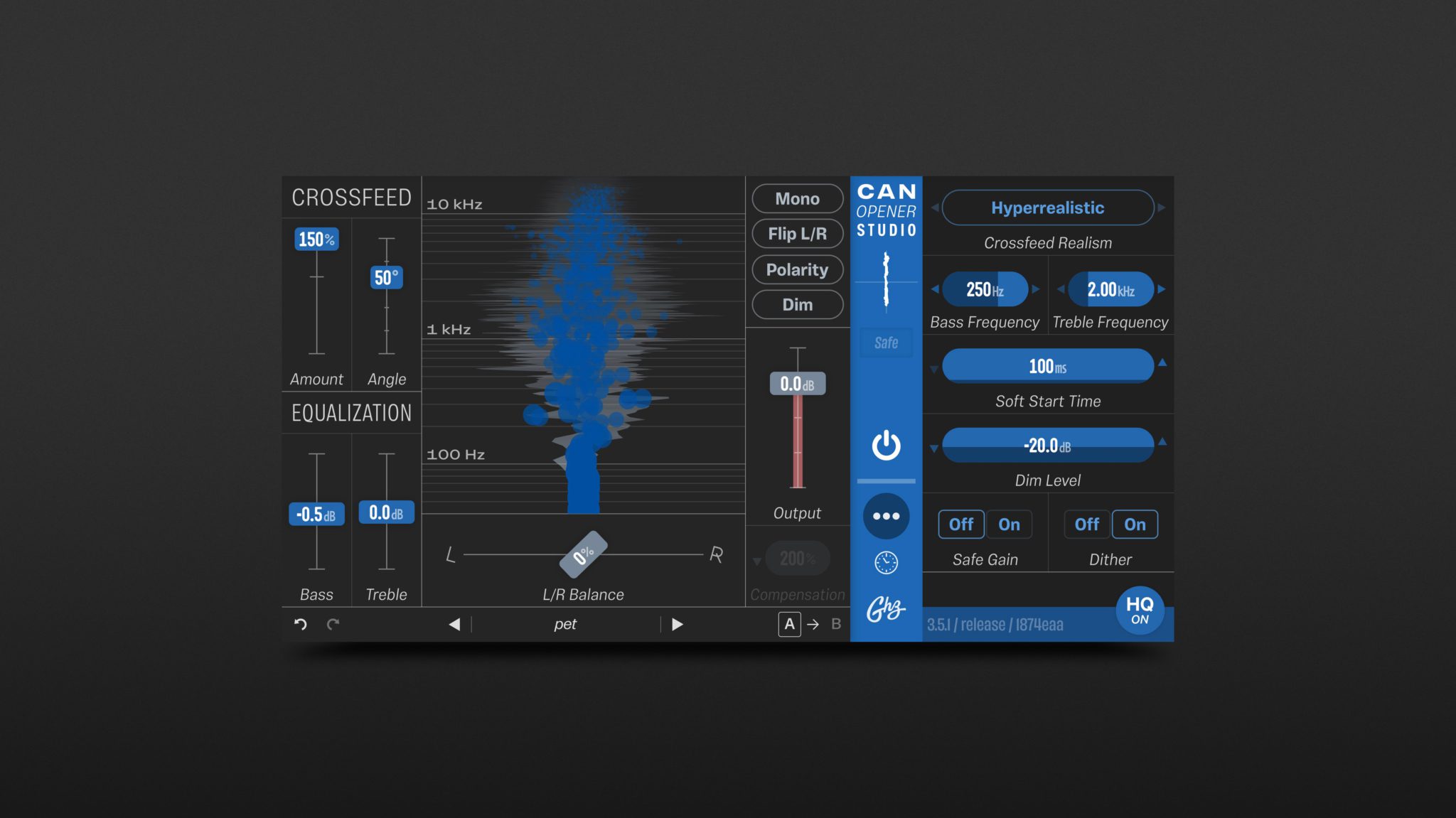Click the power icon in the blue sidebar
Screen dimensions: 1456x818
(x=885, y=446)
